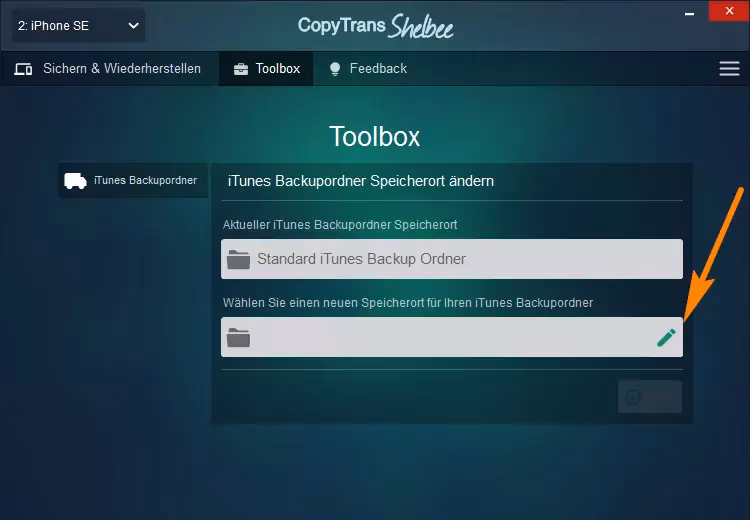
Task: Click the truck icon beside iTunes Backupordner
Action: (75, 181)
